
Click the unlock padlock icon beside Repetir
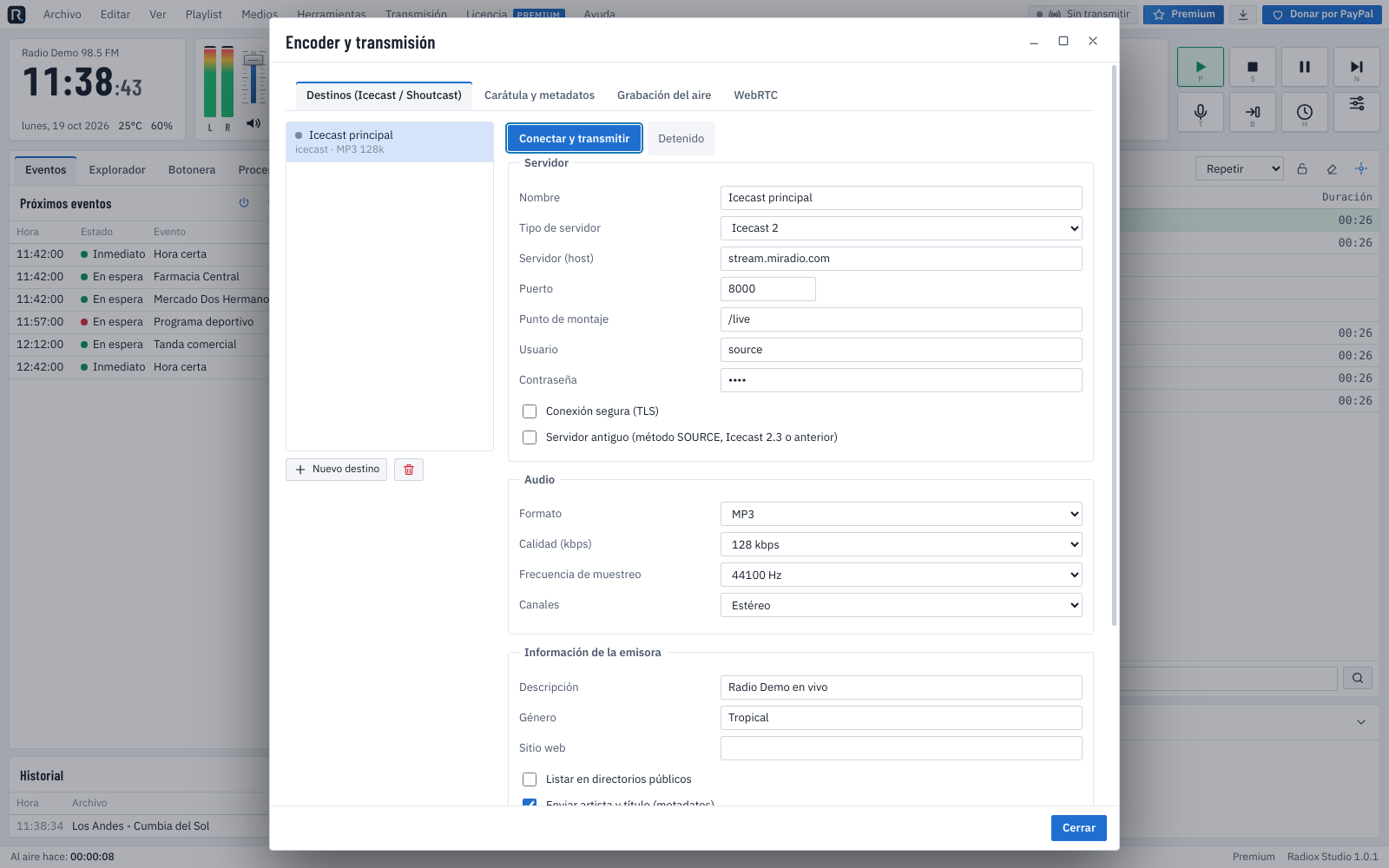[x=1302, y=169]
